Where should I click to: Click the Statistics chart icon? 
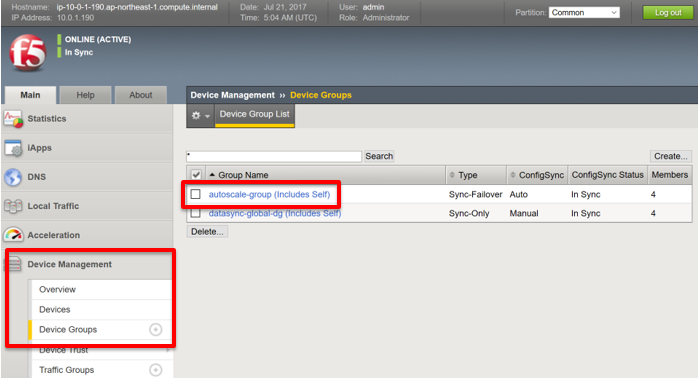(x=13, y=119)
